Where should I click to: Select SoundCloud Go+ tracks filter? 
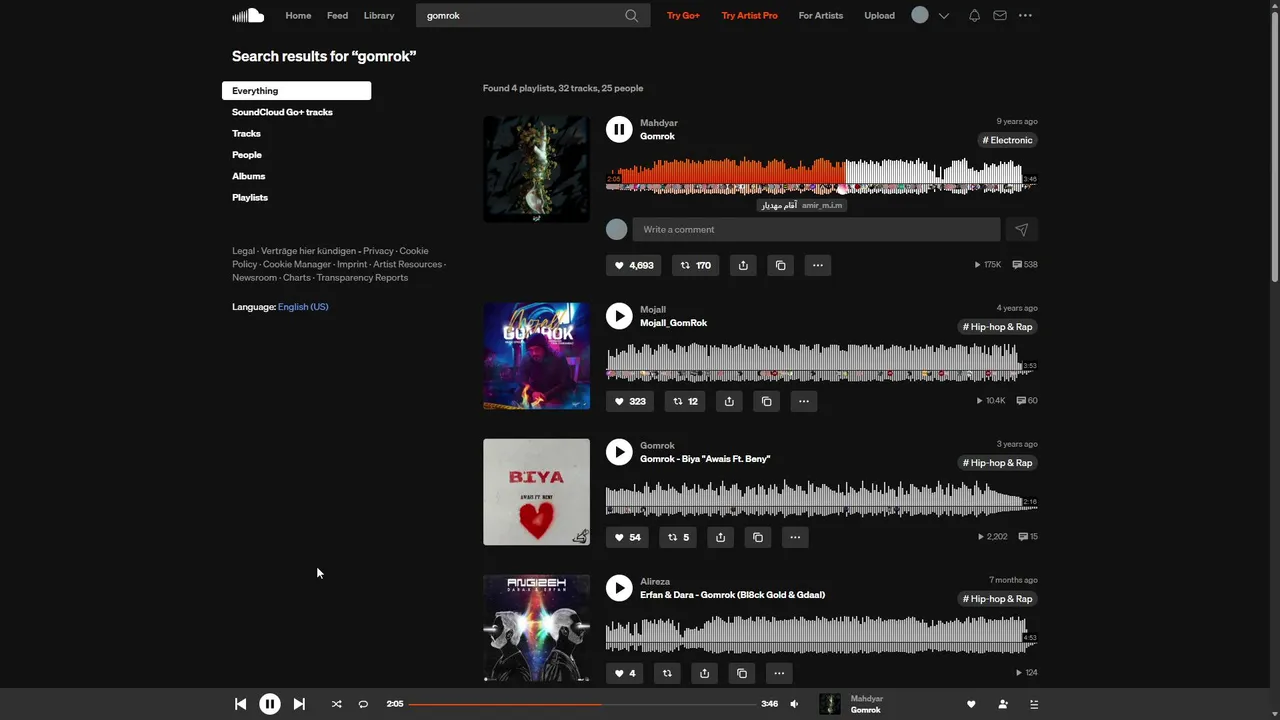point(282,112)
